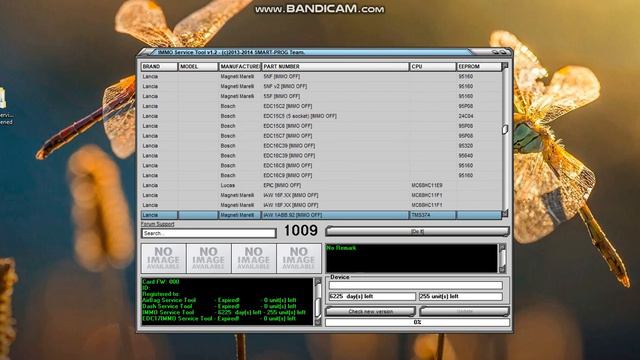This screenshot has width=640, height=360.
Task: Click the table scrollbar down arrow
Action: 505,213
